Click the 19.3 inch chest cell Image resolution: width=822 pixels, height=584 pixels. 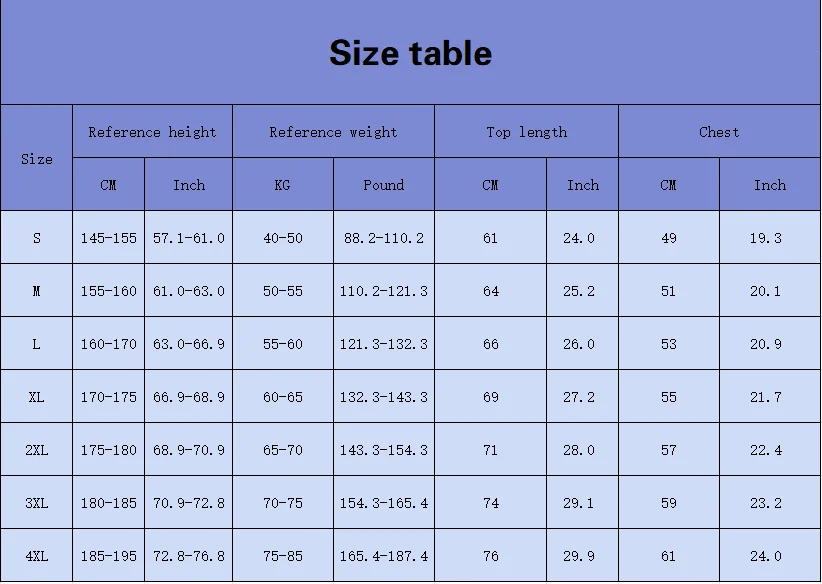[766, 238]
